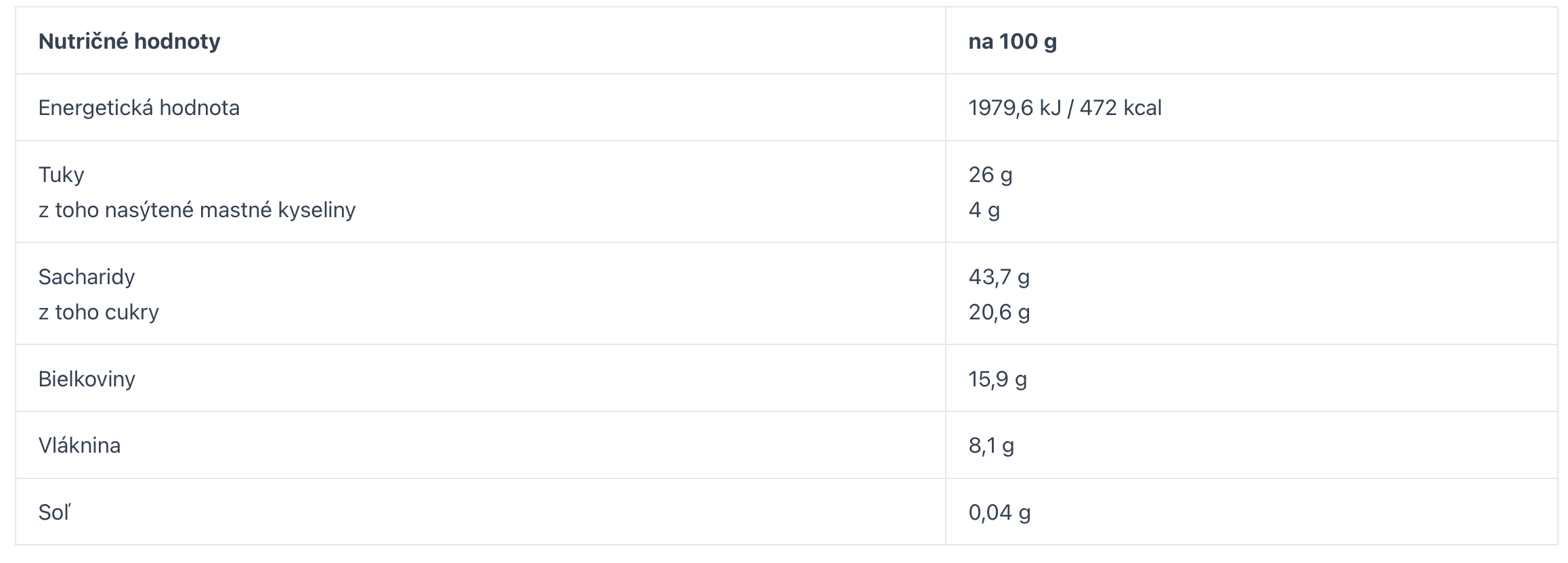Viewport: 1568px width, 563px height.
Task: Click the 'Soľ' row label
Action: point(54,512)
